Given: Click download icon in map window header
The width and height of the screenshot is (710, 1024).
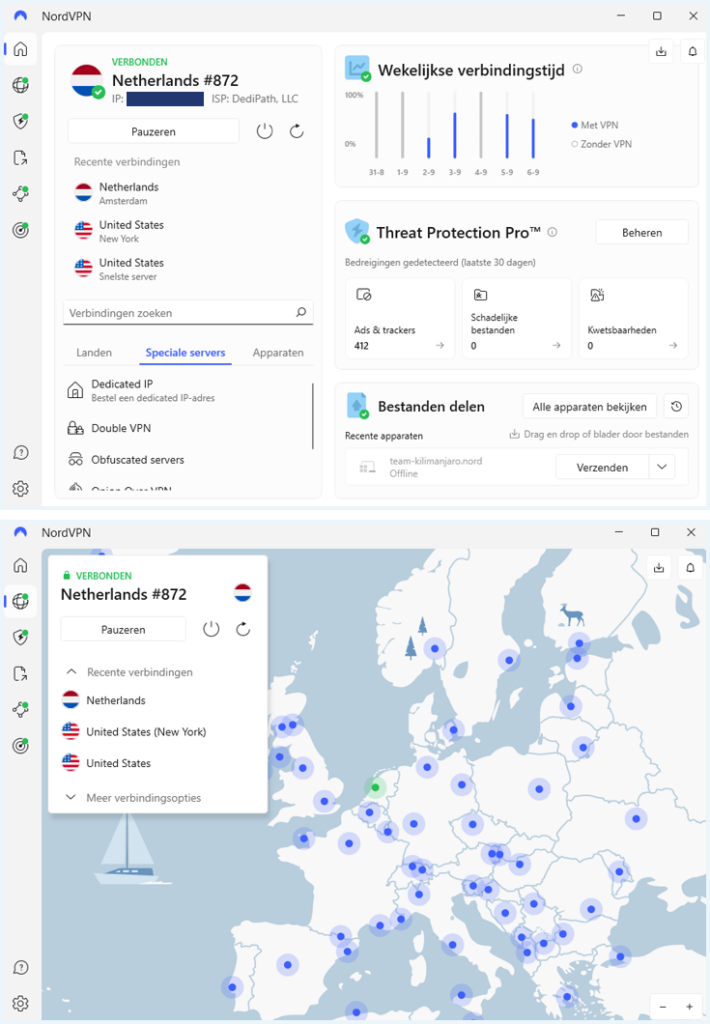Looking at the screenshot, I should (659, 568).
